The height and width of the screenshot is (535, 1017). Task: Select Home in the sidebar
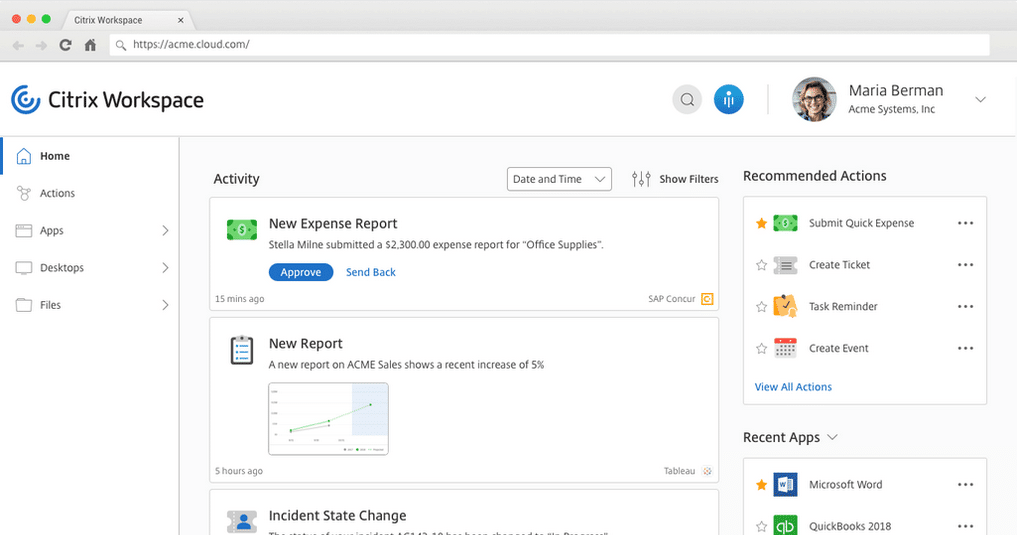coord(90,156)
